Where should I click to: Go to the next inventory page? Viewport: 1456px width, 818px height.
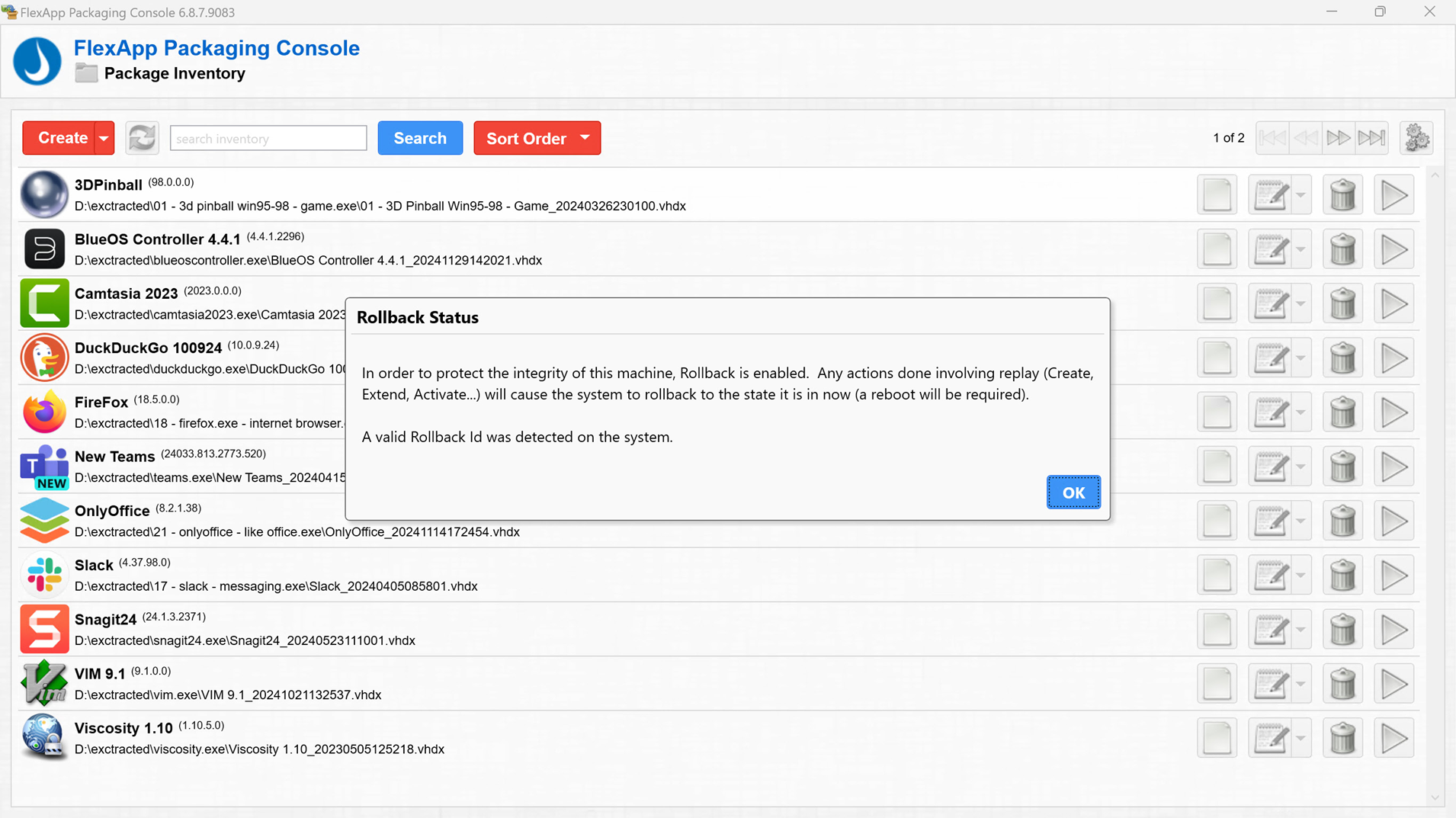[x=1339, y=138]
